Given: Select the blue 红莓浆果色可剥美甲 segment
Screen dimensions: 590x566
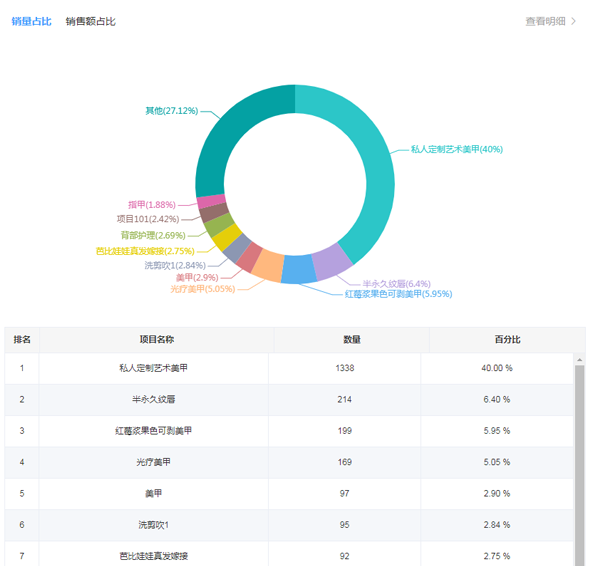Looking at the screenshot, I should [299, 269].
